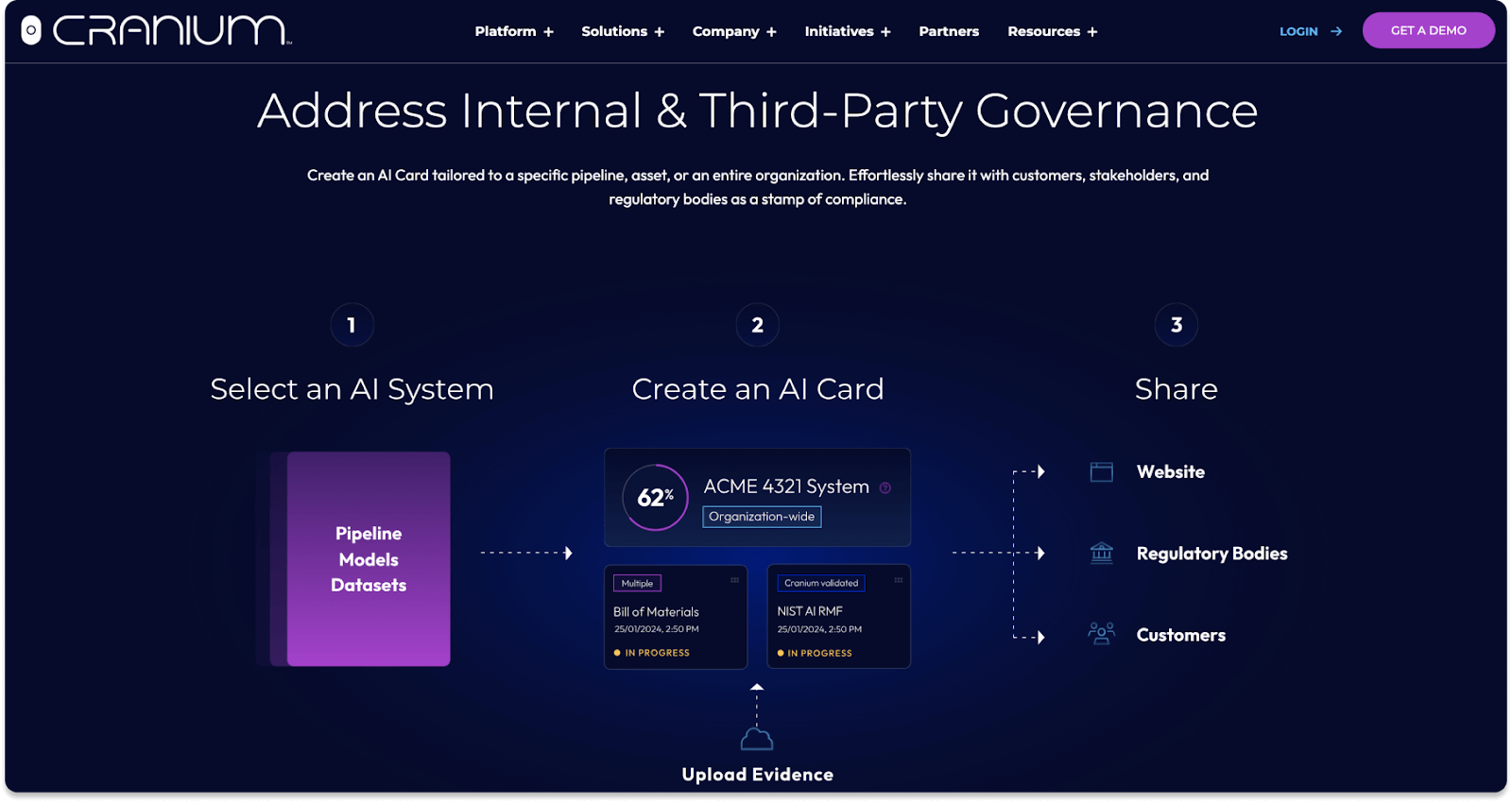Click the Website browser window icon
This screenshot has width=1512, height=803.
[x=1101, y=472]
